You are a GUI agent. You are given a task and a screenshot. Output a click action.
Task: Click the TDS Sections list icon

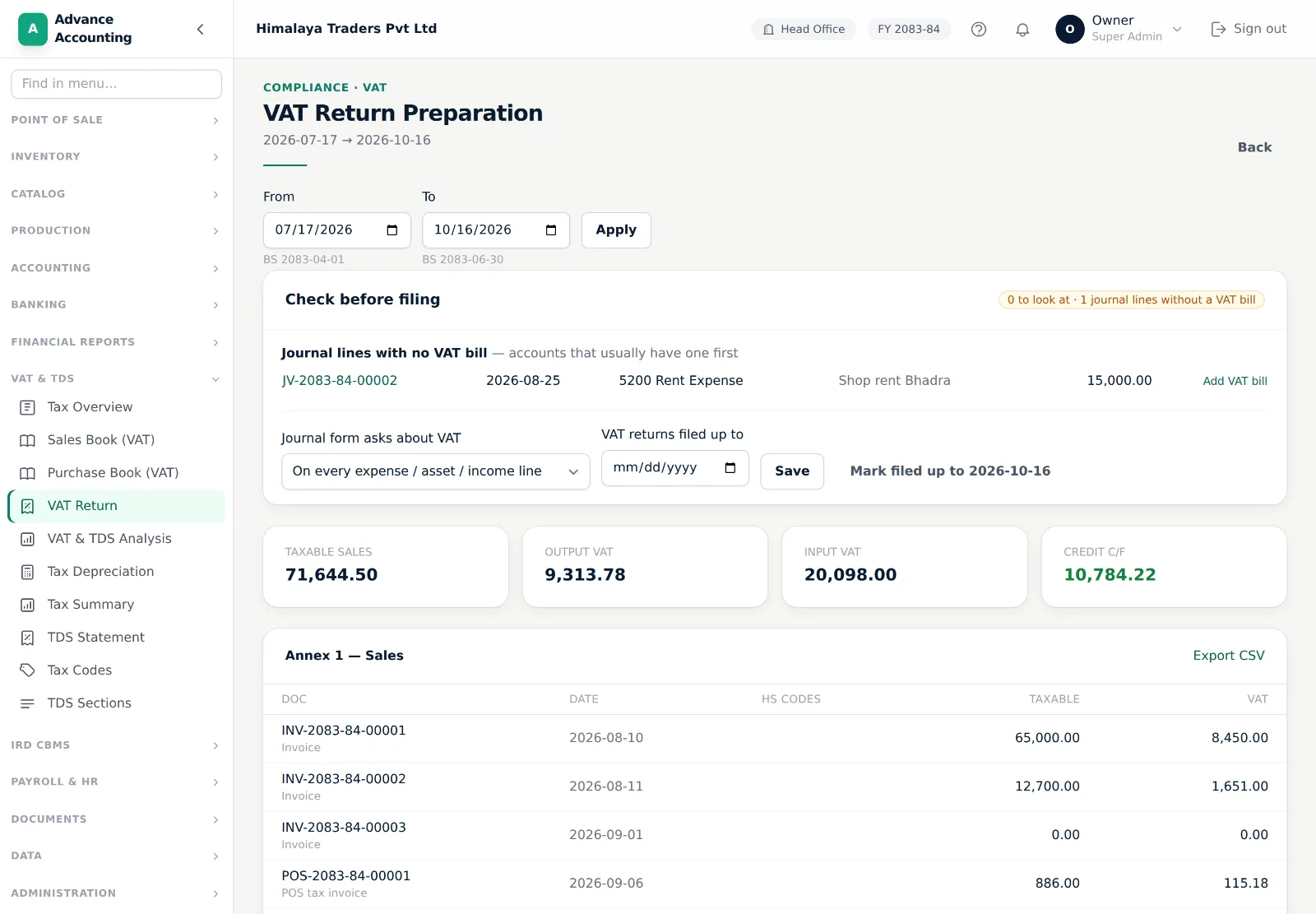pos(28,703)
